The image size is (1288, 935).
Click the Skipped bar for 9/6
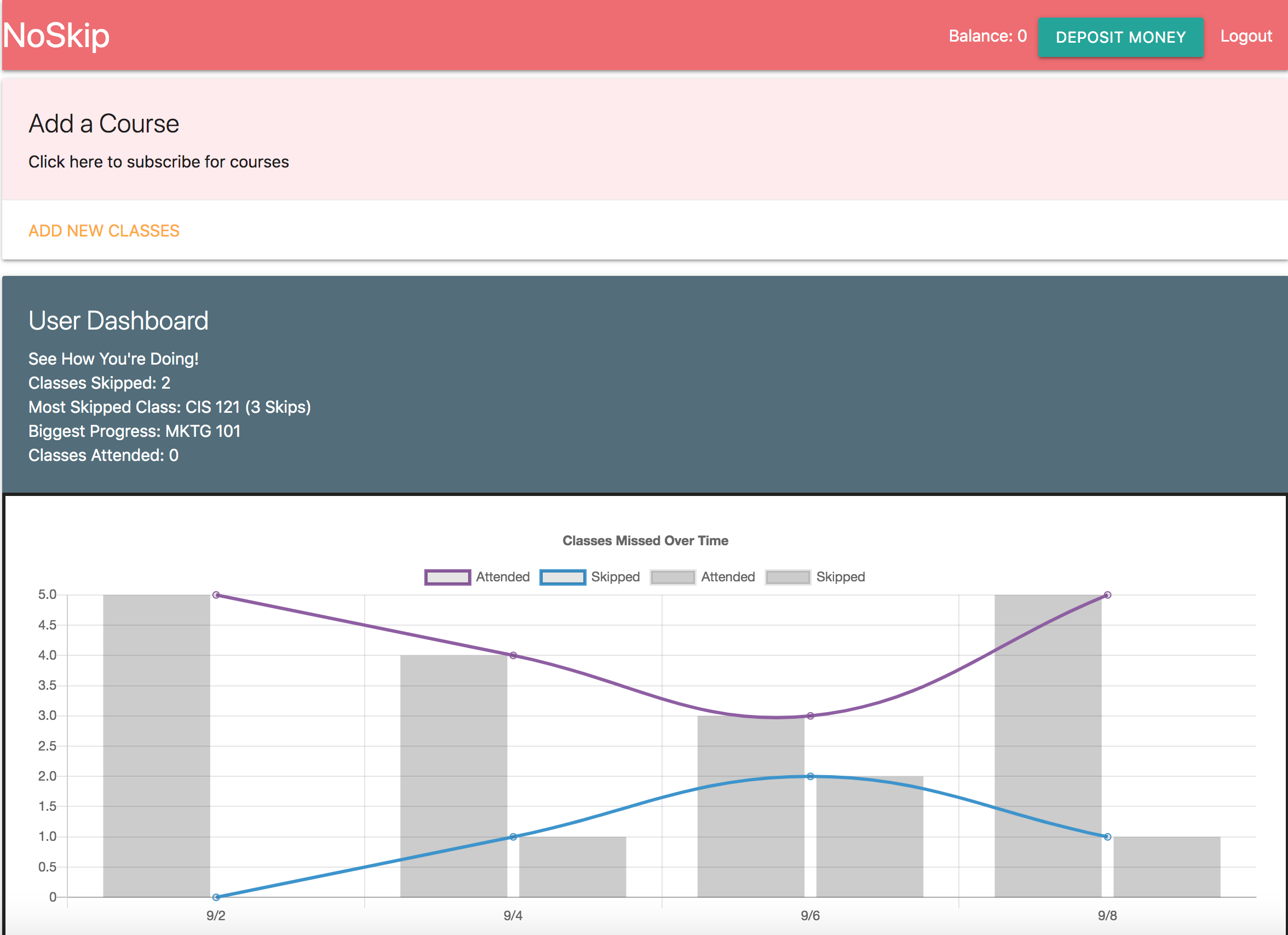870,840
